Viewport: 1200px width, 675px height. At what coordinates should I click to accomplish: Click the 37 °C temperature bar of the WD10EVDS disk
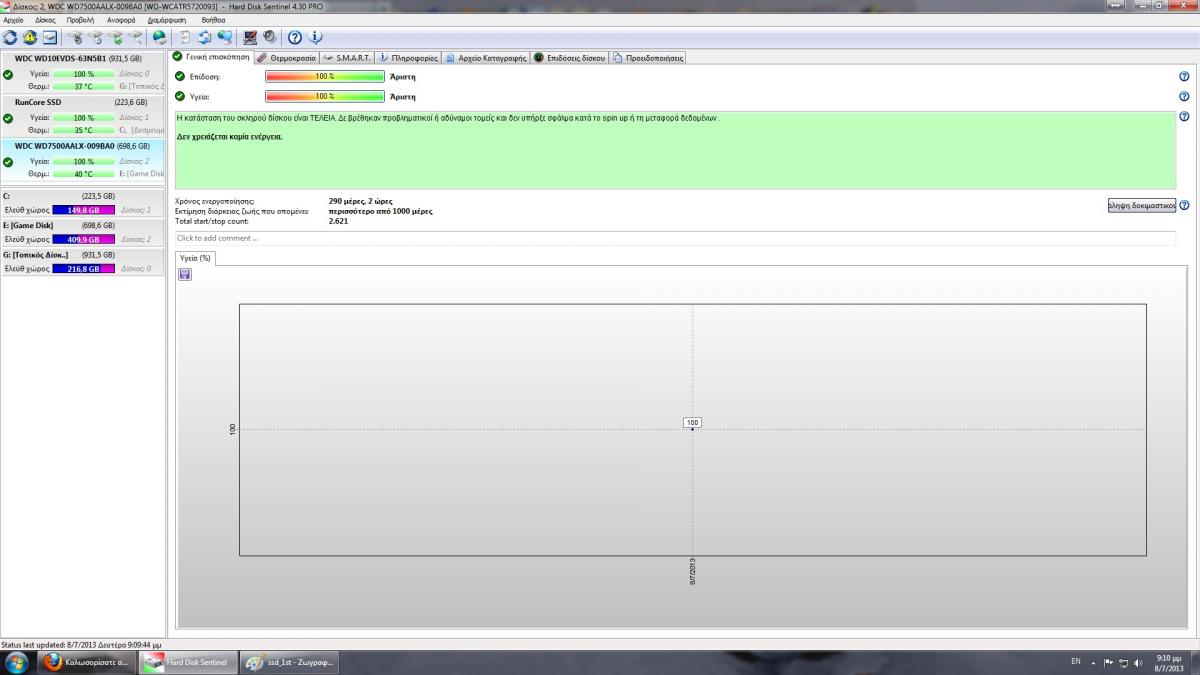(83, 87)
